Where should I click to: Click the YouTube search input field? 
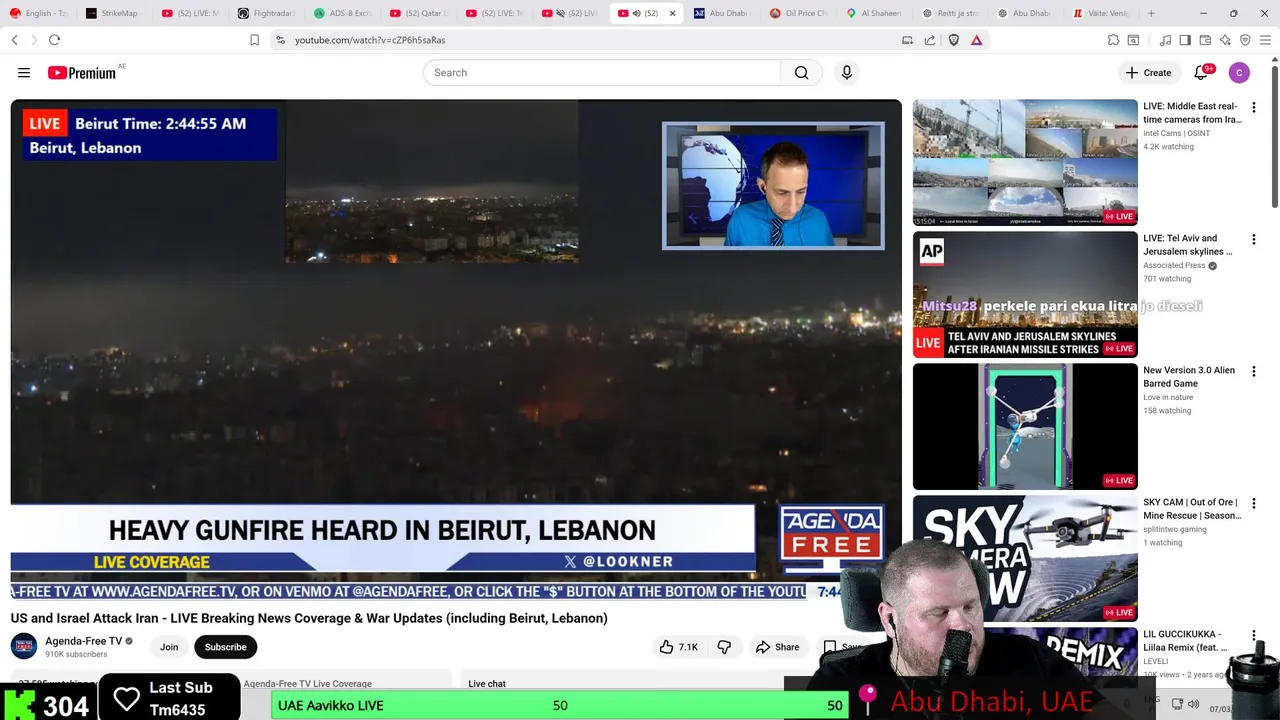(601, 73)
